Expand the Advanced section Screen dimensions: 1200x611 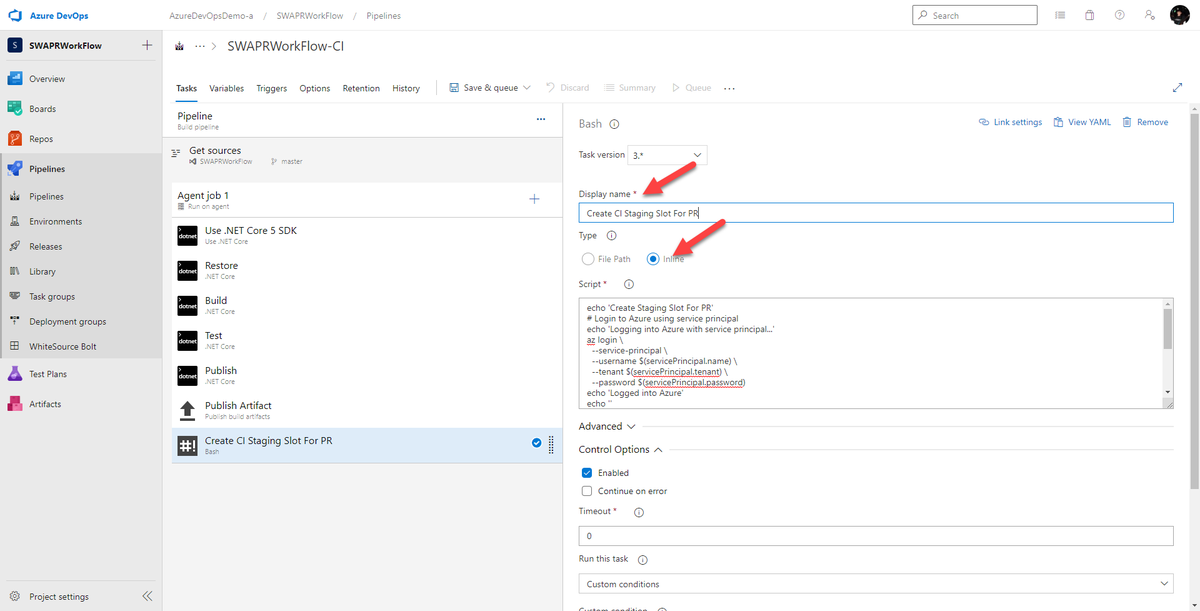[607, 426]
